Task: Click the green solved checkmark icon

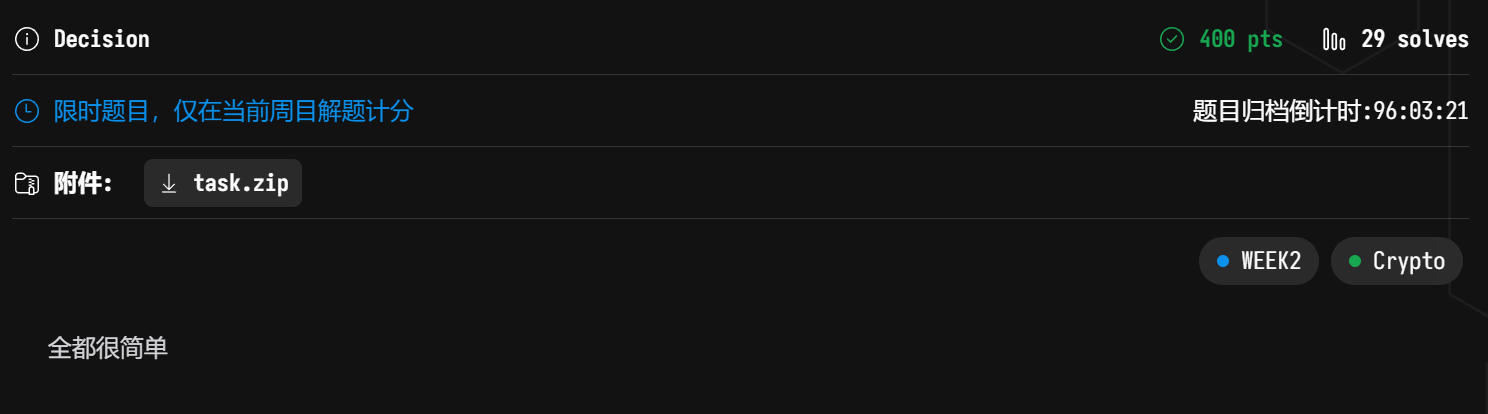Action: (1171, 39)
